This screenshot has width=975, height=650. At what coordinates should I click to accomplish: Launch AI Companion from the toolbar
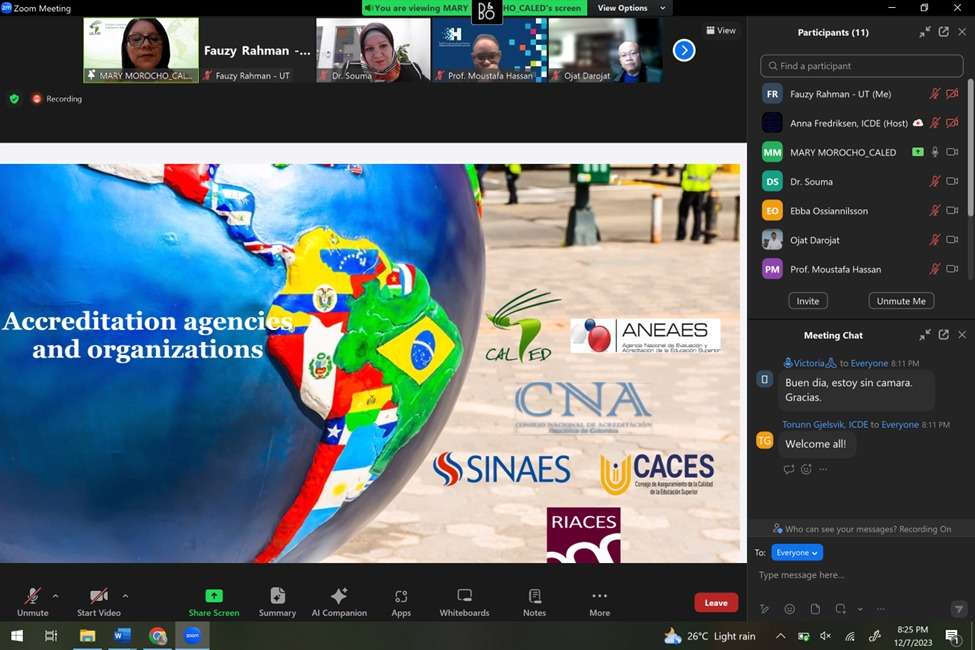[x=339, y=602]
